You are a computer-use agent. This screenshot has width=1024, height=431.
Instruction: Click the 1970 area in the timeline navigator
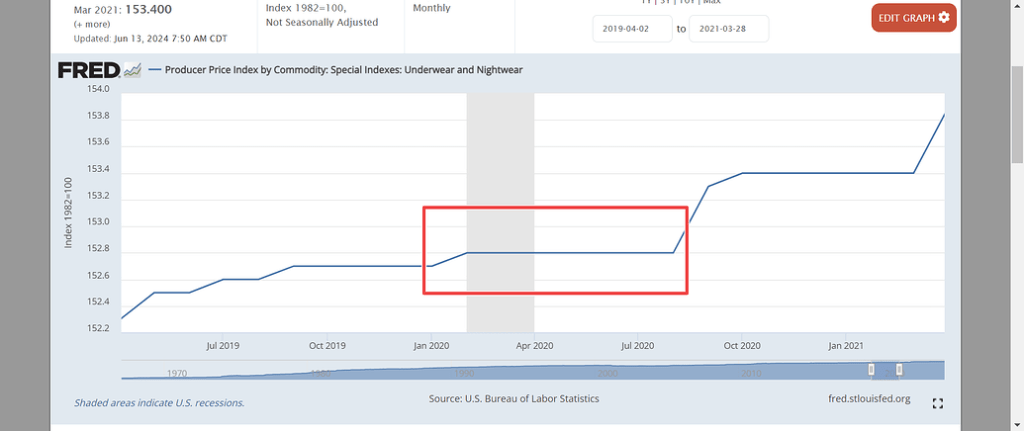click(x=177, y=373)
